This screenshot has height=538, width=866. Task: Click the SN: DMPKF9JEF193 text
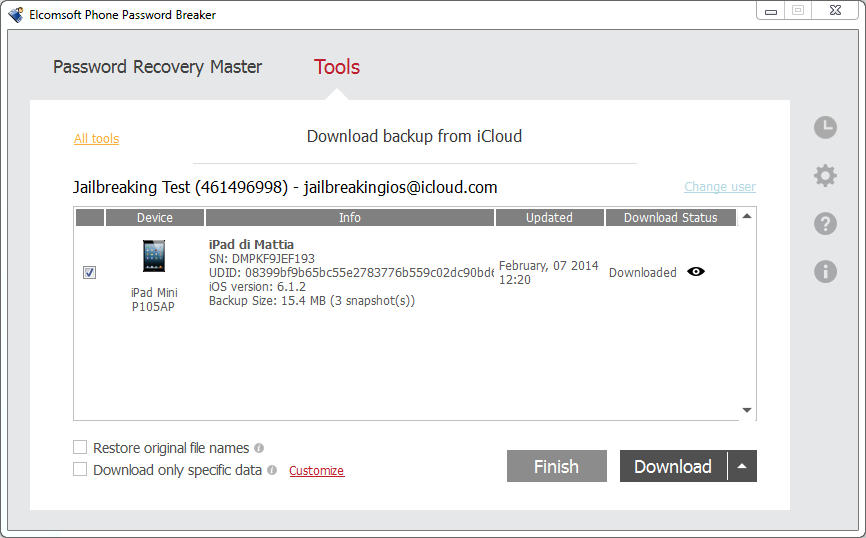(x=262, y=259)
